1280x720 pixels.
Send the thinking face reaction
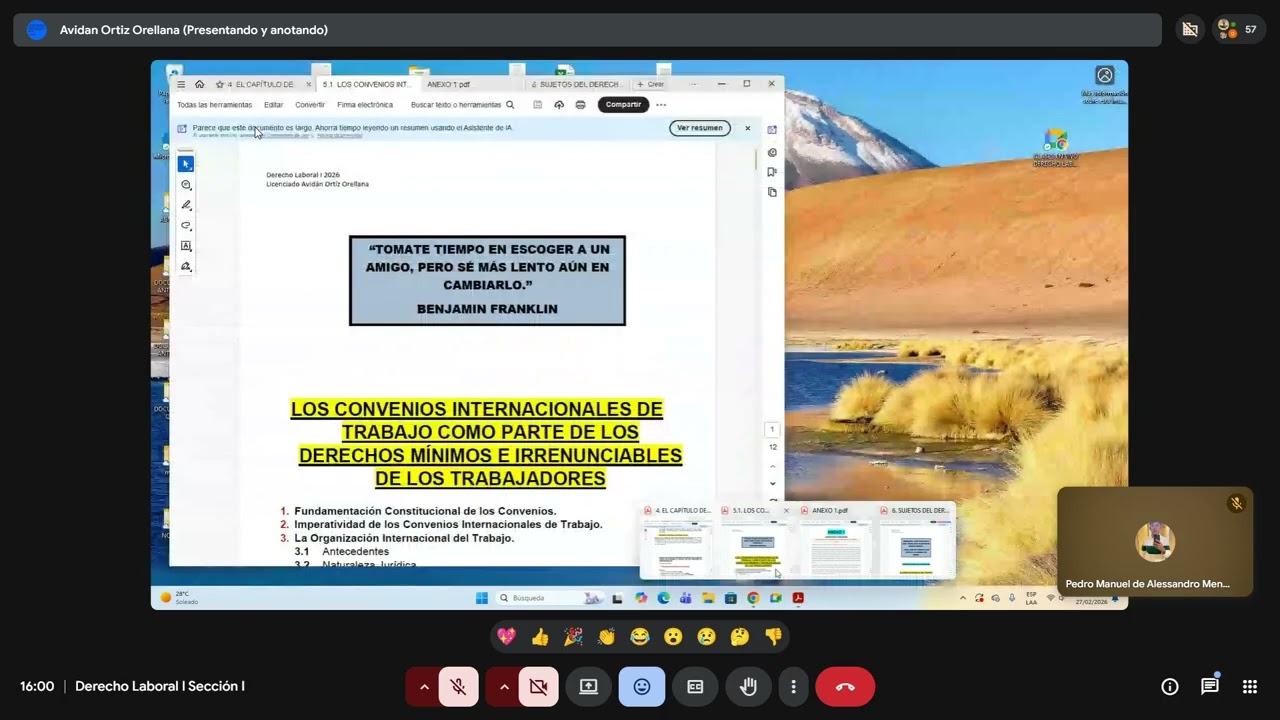pyautogui.click(x=740, y=637)
